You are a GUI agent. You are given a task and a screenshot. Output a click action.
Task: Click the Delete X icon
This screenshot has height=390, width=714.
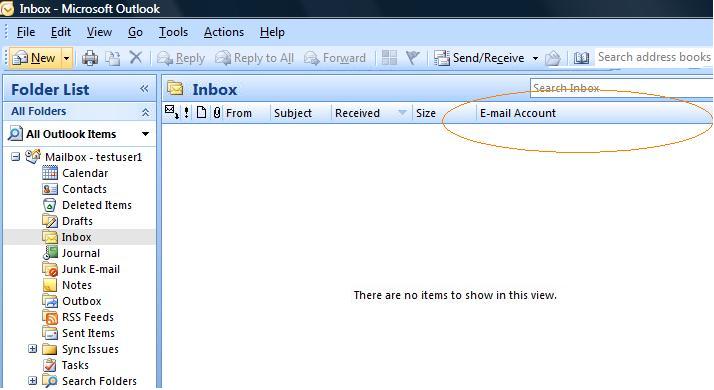pyautogui.click(x=136, y=58)
